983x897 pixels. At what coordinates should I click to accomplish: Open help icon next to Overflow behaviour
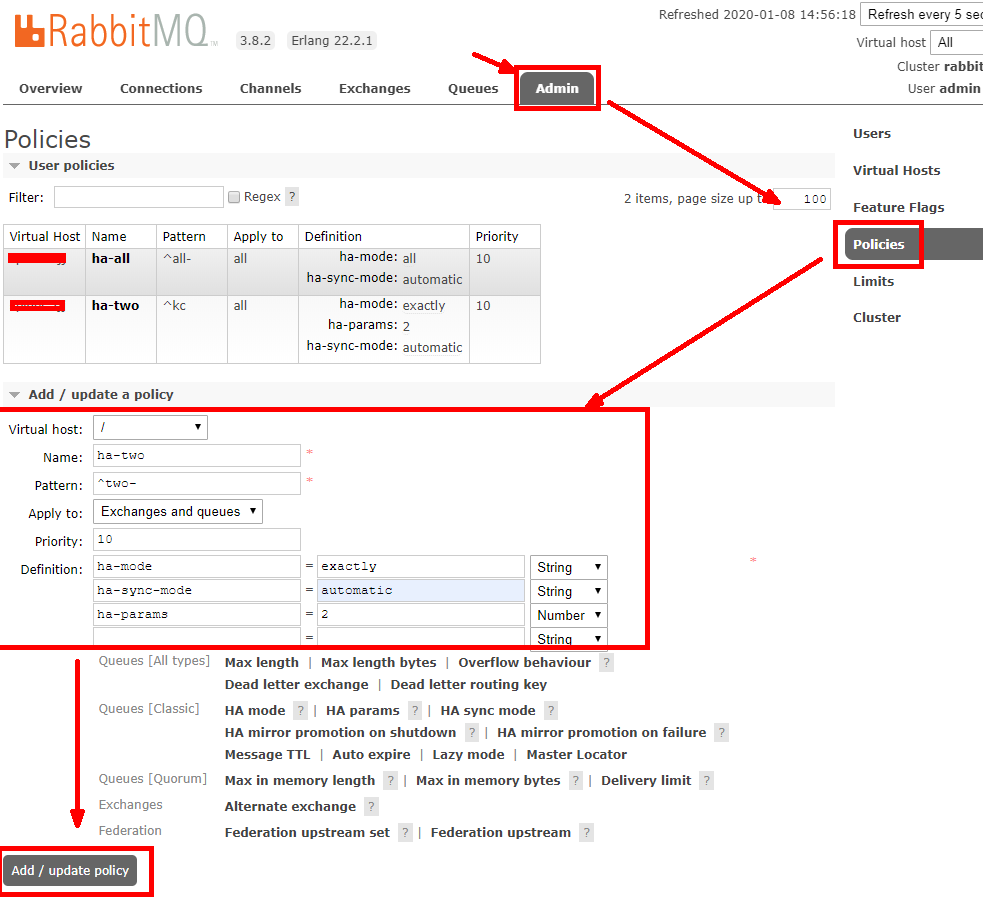point(606,663)
